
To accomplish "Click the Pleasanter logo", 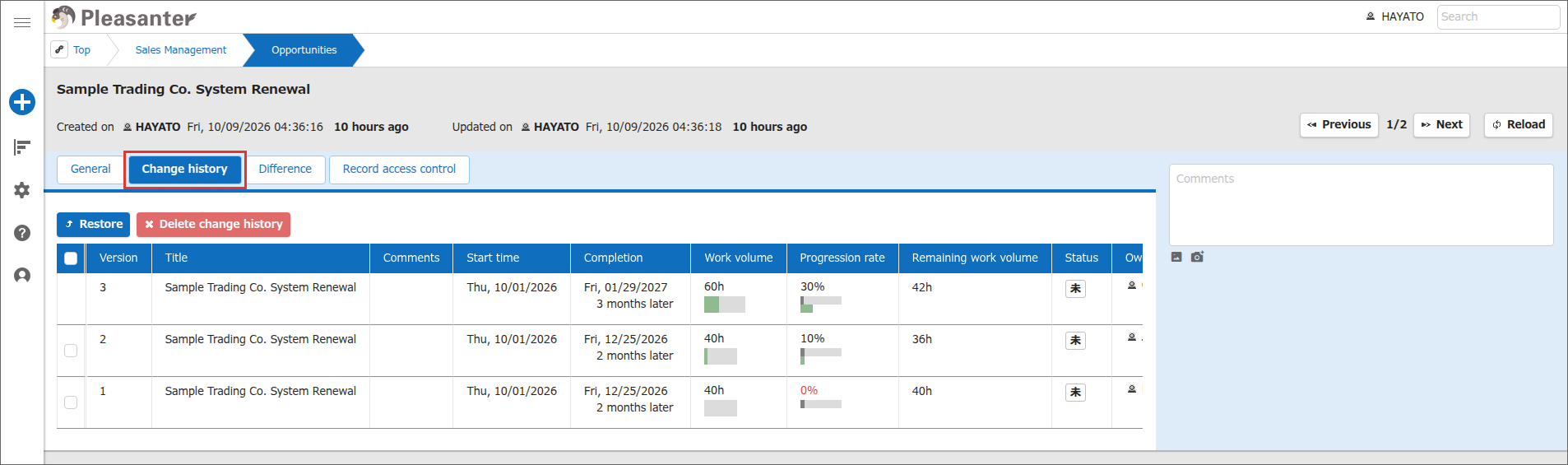I will 123,17.
